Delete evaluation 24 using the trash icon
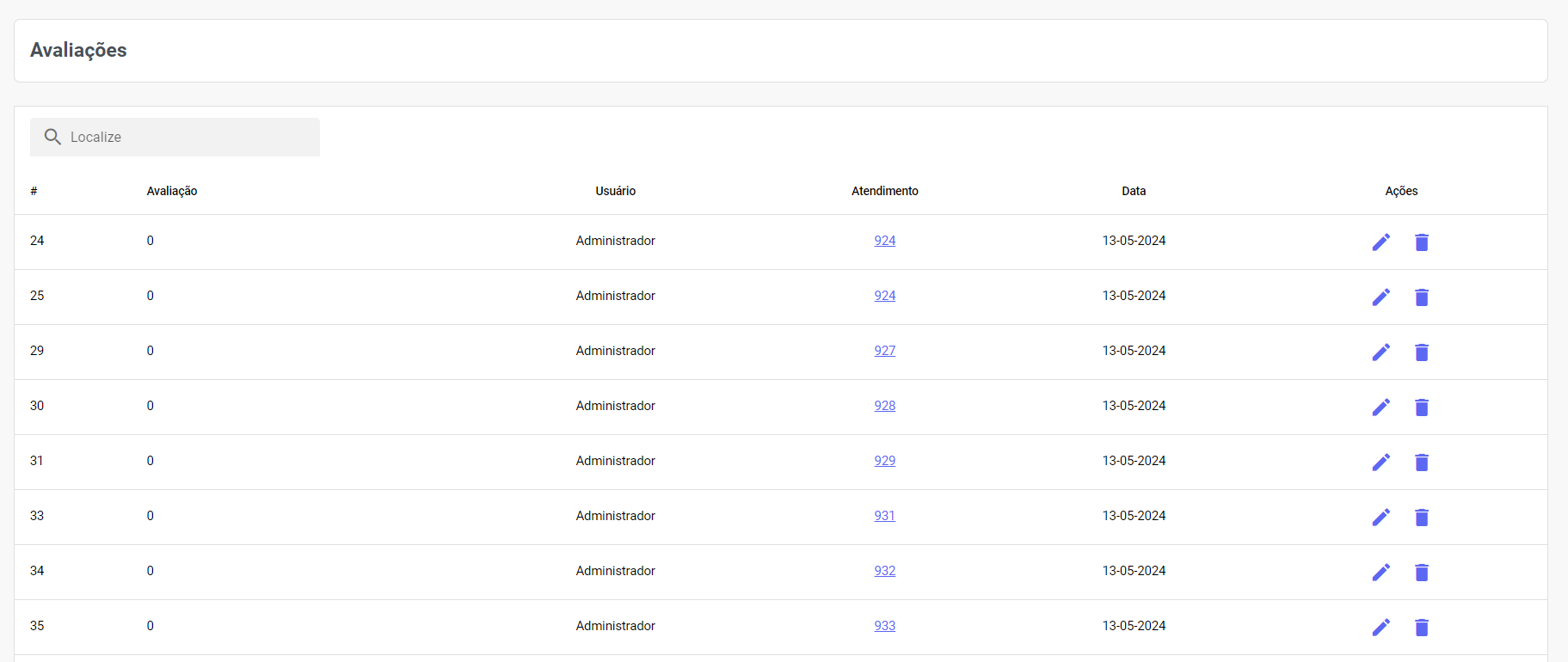This screenshot has height=662, width=1568. [x=1421, y=242]
